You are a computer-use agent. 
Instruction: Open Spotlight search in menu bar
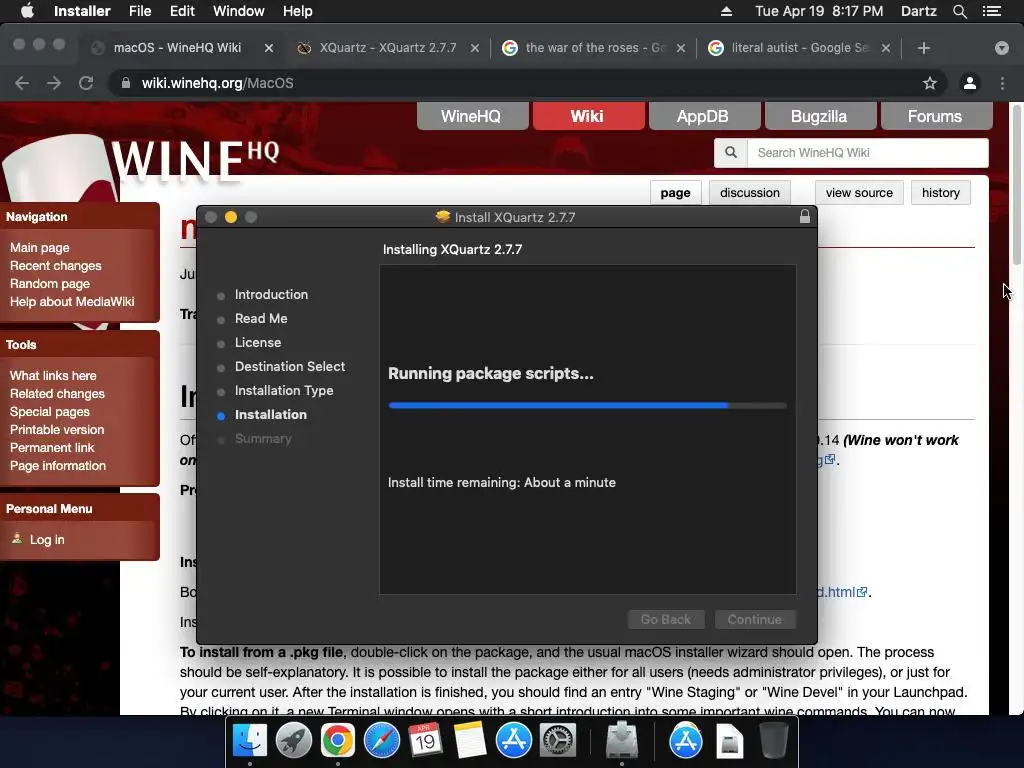pyautogui.click(x=959, y=11)
